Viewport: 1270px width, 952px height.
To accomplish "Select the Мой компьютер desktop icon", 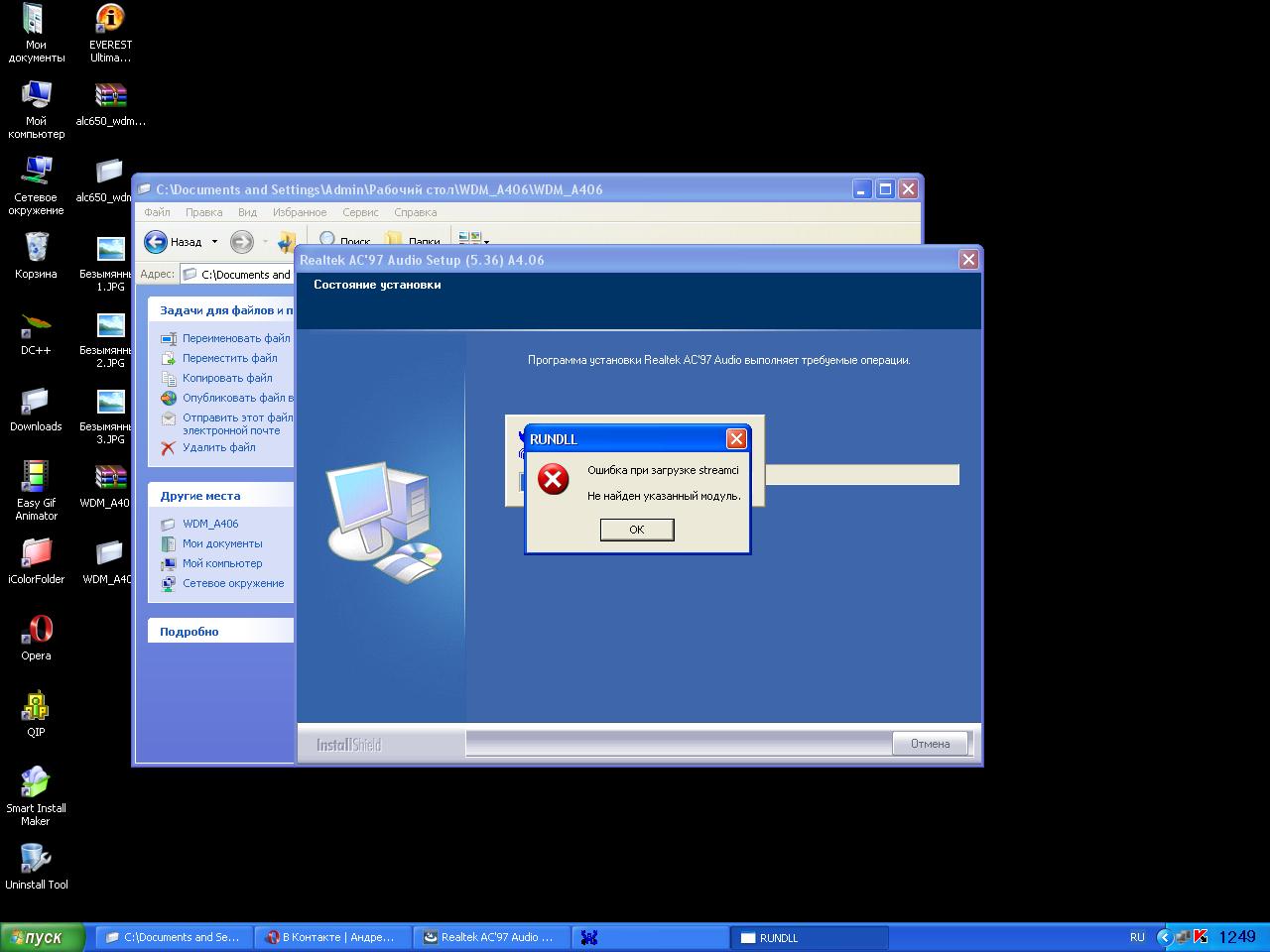I will 36,110.
